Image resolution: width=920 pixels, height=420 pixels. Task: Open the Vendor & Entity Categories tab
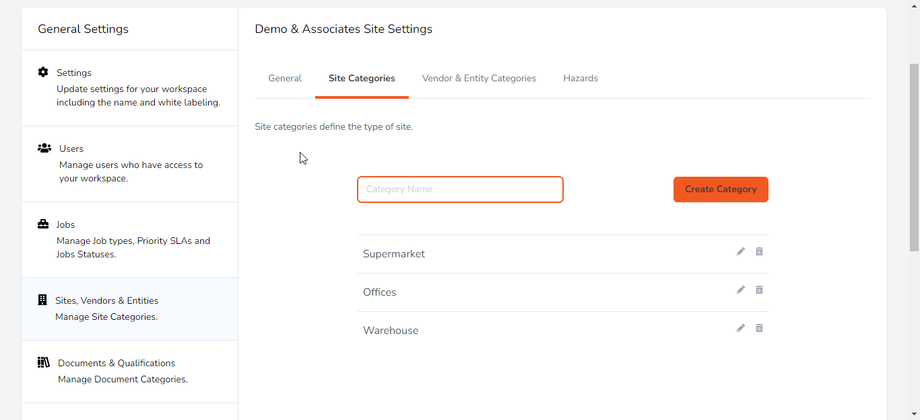tap(479, 78)
